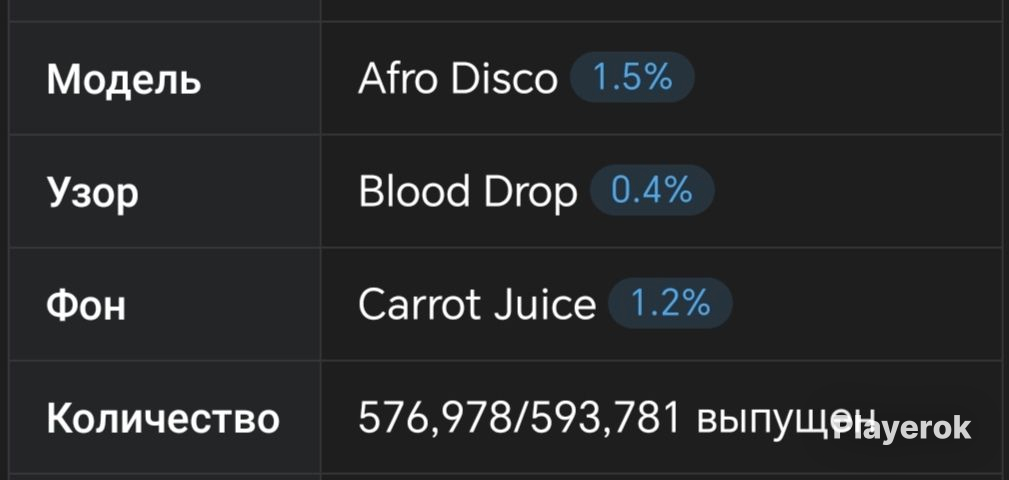Click the 1.5% rarity badge
The height and width of the screenshot is (480, 1009).
coord(632,78)
